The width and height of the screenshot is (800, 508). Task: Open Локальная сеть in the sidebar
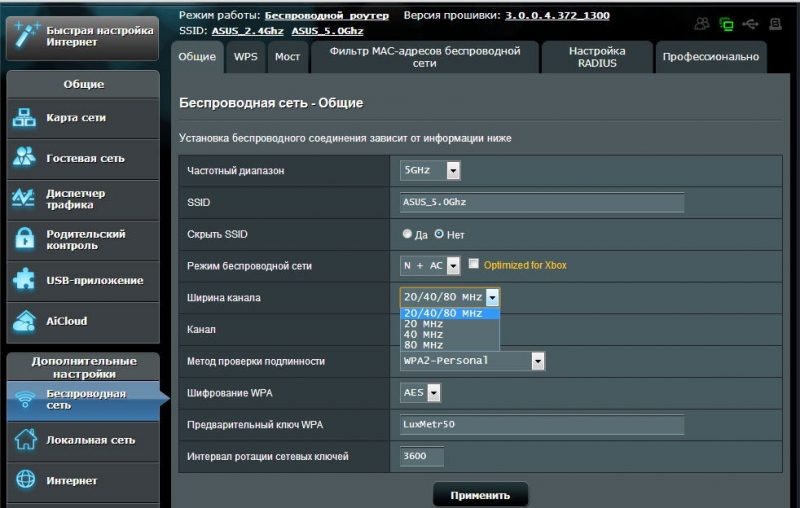click(x=83, y=440)
